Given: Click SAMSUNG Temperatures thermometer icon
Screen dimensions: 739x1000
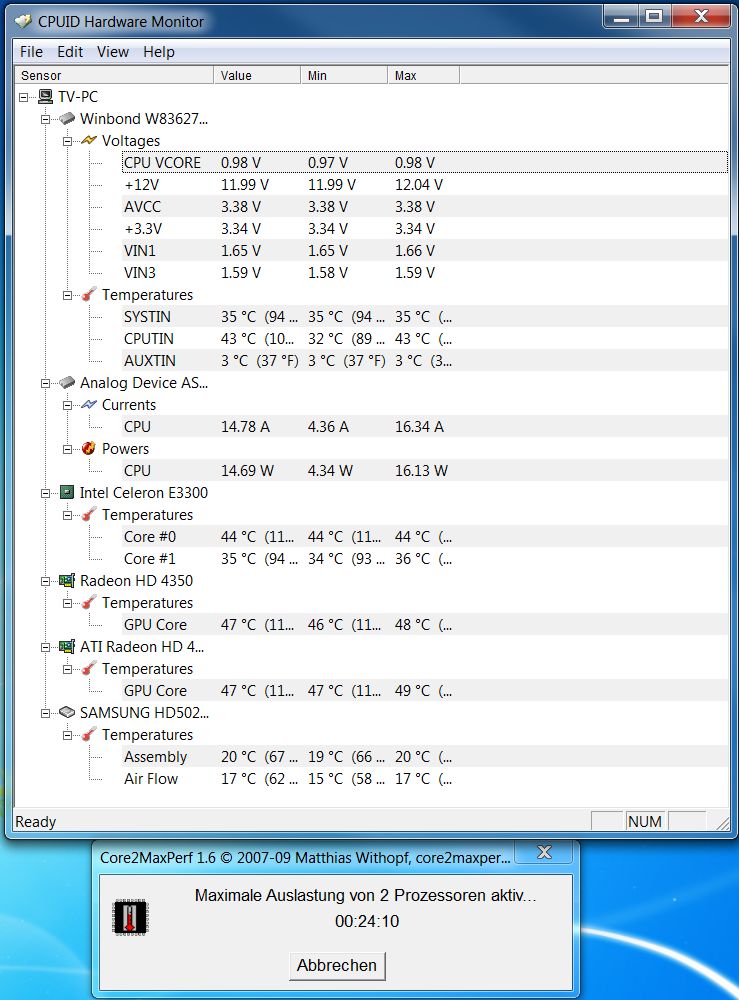Looking at the screenshot, I should click(89, 734).
